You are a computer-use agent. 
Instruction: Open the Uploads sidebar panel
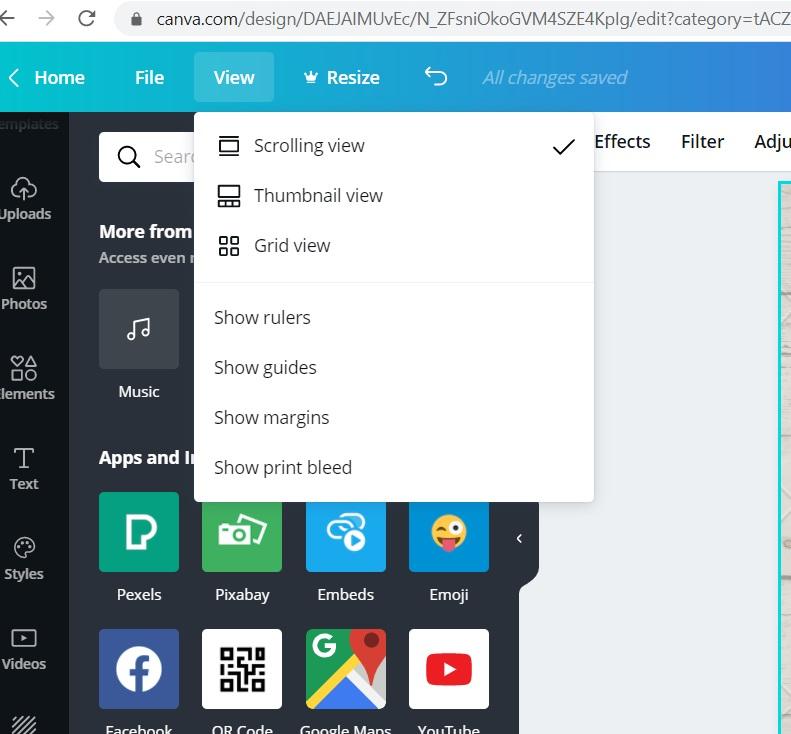[x=24, y=199]
